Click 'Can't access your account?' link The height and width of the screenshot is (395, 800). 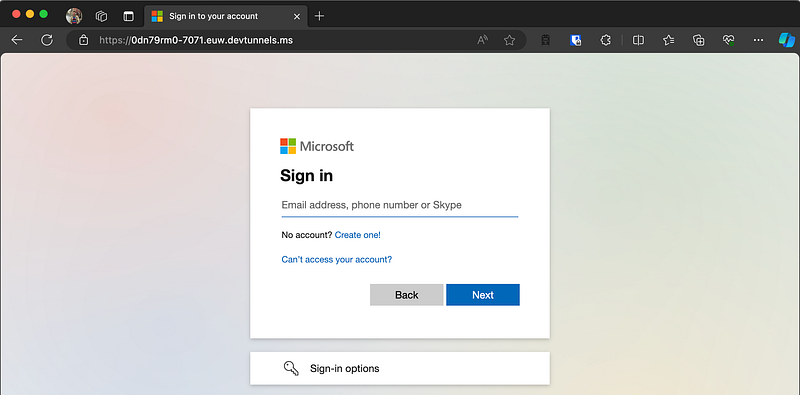pos(337,259)
